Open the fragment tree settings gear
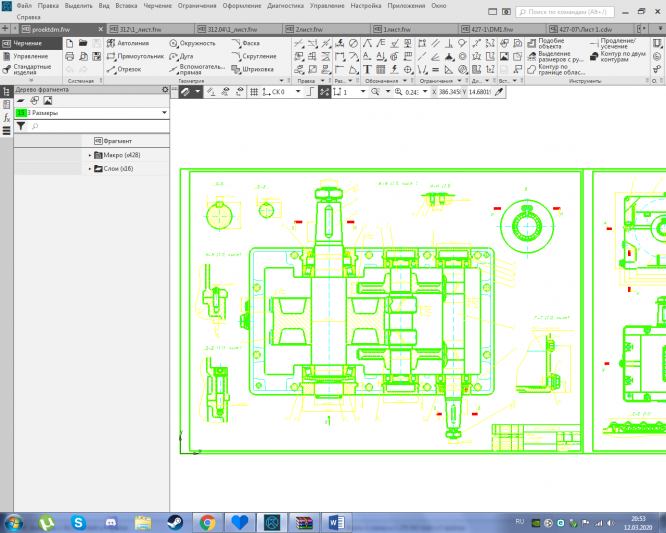The width and height of the screenshot is (666, 533). [x=166, y=89]
